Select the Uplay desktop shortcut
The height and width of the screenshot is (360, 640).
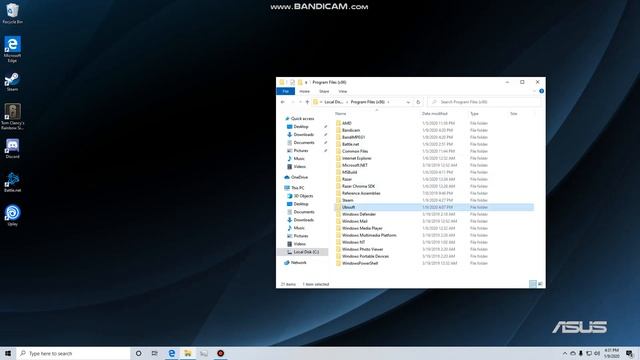12,216
